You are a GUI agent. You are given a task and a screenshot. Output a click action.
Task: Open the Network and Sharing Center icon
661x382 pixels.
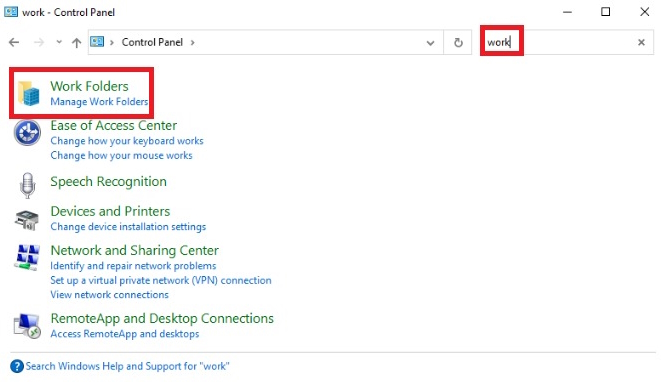[x=27, y=257]
